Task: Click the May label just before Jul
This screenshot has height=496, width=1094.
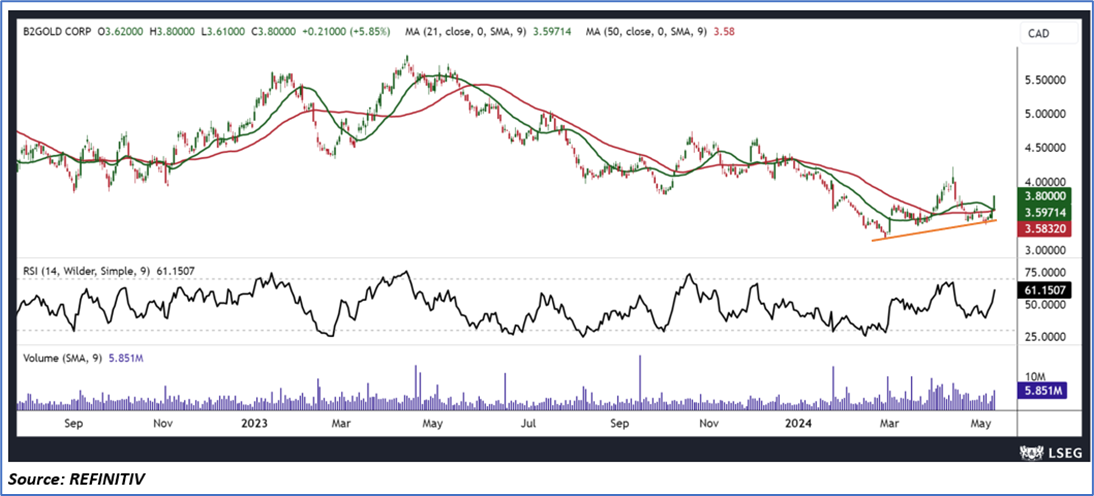Action: coord(434,423)
